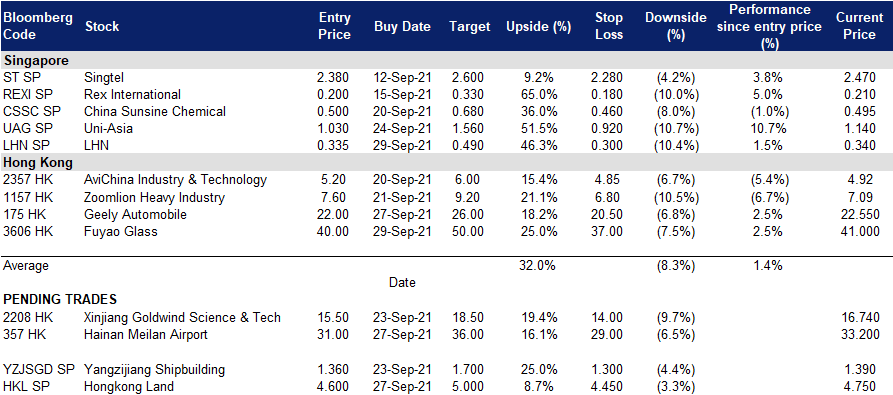The height and width of the screenshot is (395, 893).
Task: Click Xinjiang Goldwind Science & Tech cell
Action: tap(182, 317)
